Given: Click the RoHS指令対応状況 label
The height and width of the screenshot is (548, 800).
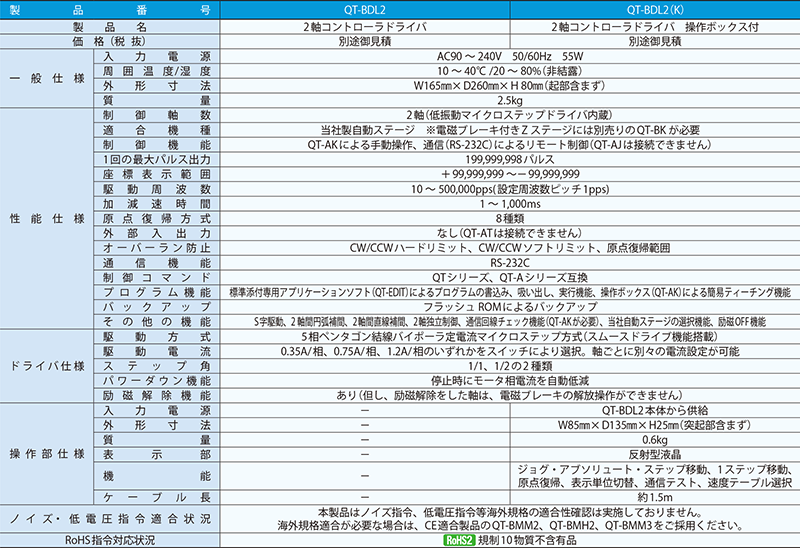Looking at the screenshot, I should [x=110, y=540].
